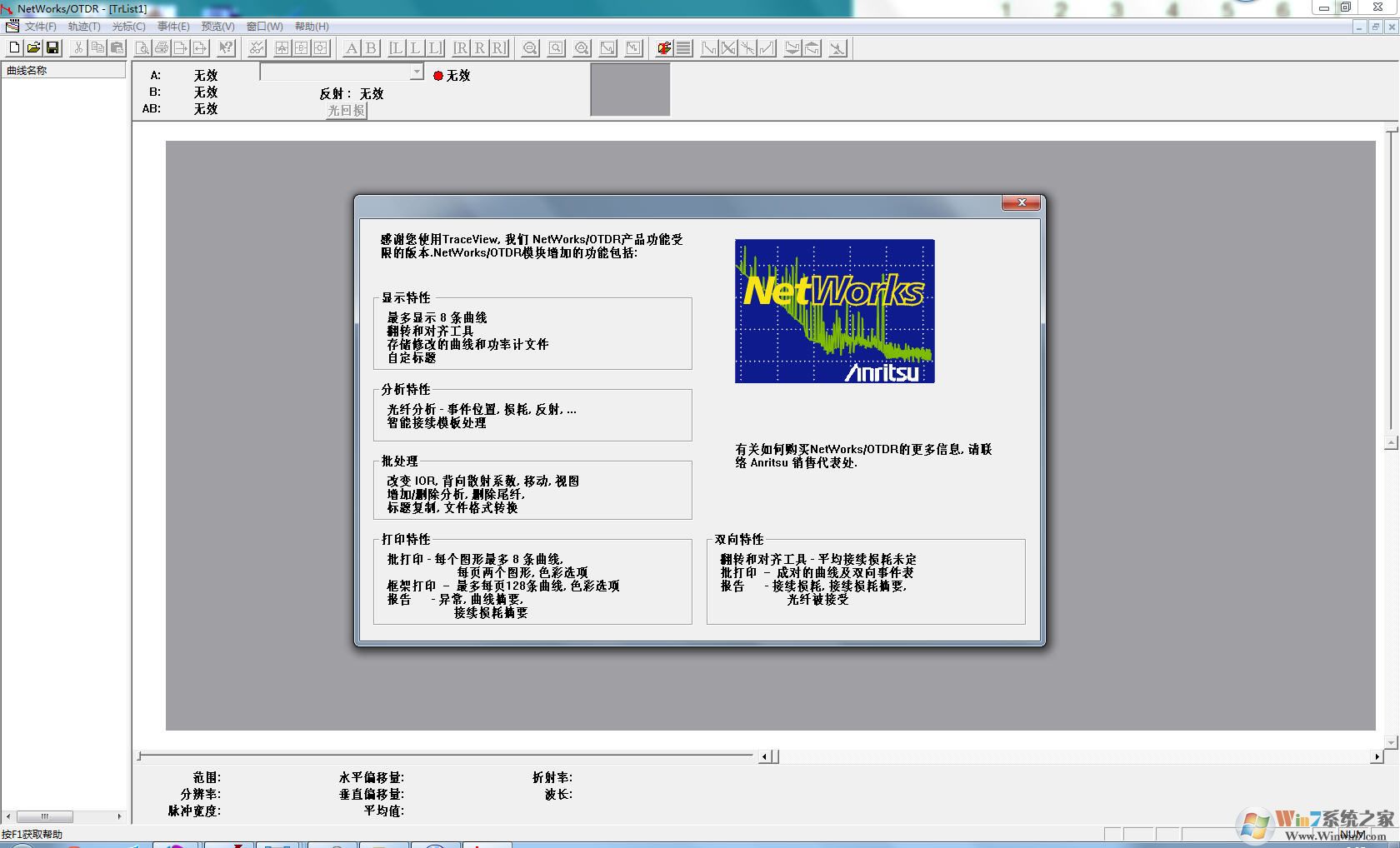The image size is (1400, 848).
Task: Click the first [L bracket marker icon
Action: [397, 48]
